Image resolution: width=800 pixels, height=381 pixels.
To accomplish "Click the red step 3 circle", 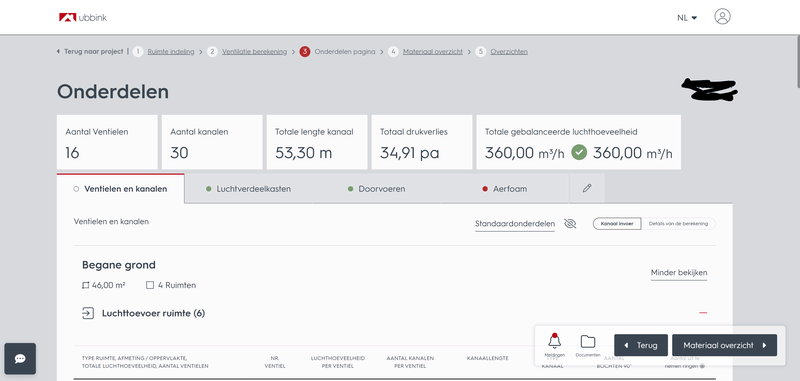I will point(305,52).
